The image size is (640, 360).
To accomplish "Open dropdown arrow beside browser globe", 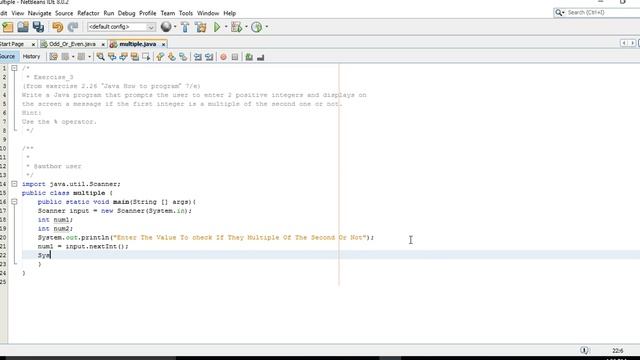I will 175,27.
